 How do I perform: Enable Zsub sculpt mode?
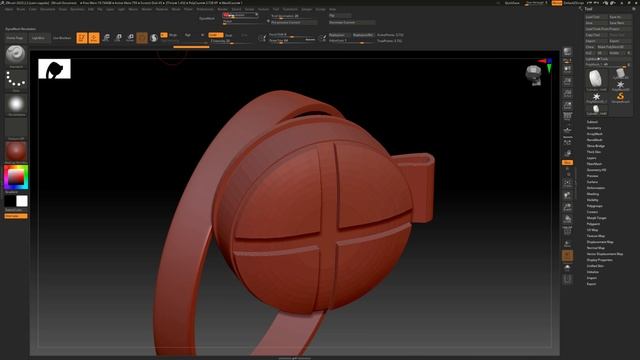229,35
